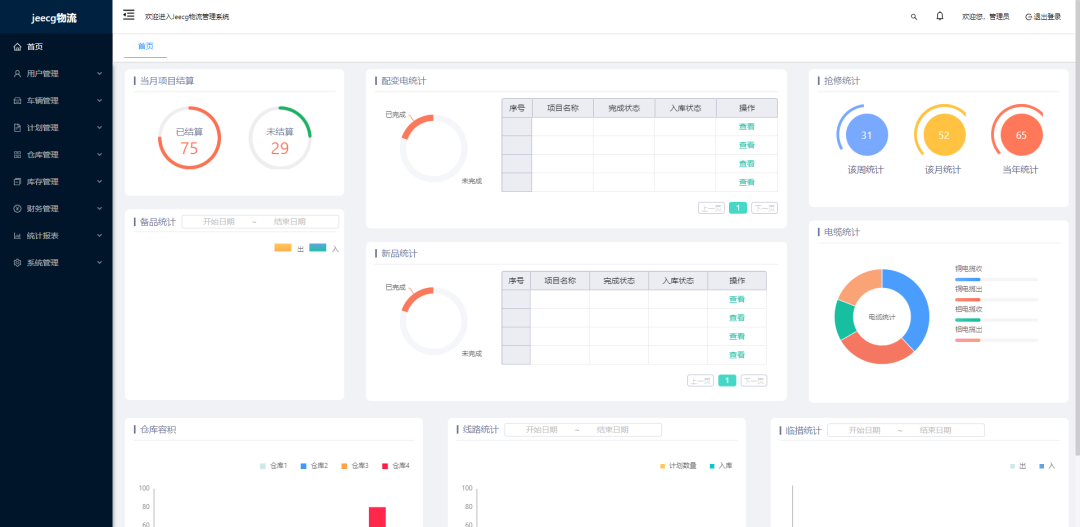Click the 结束日期 field in 线路统计
The image size is (1080, 527).
612,430
